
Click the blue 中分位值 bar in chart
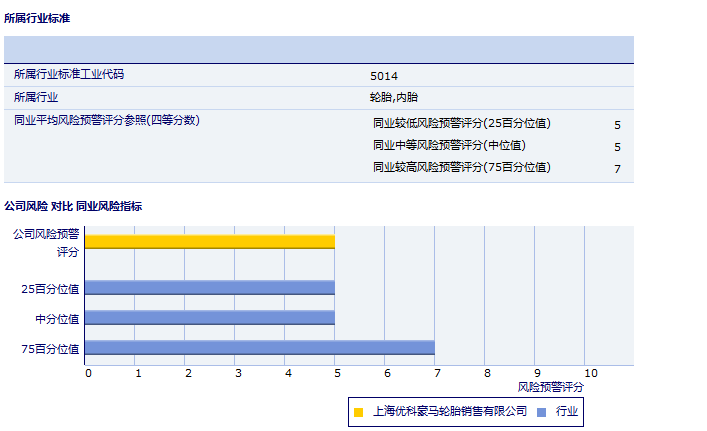[209, 318]
